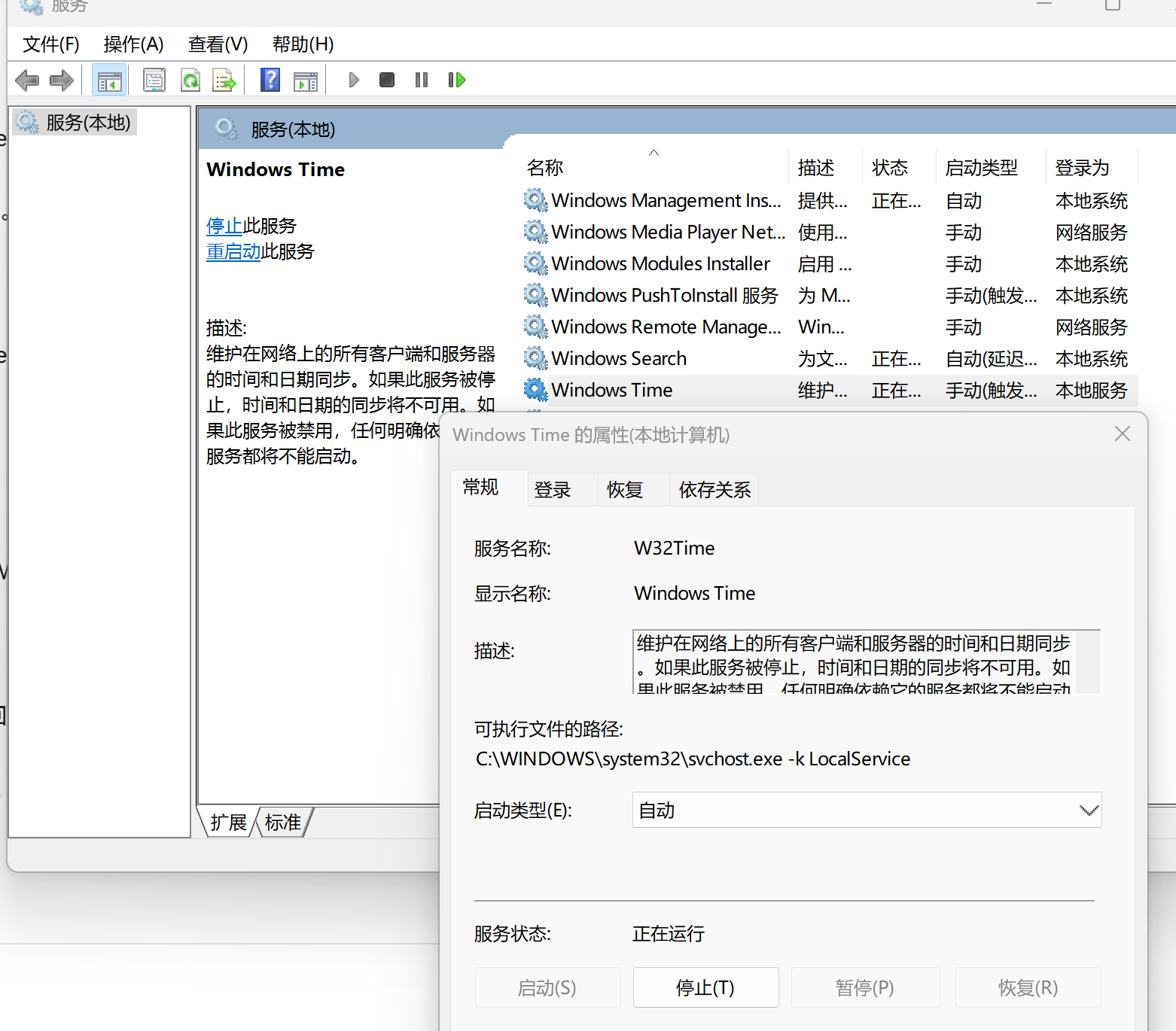Screen dimensions: 1176x1031
Task: Click gear icon of Windows Remote Management row
Action: coord(535,327)
